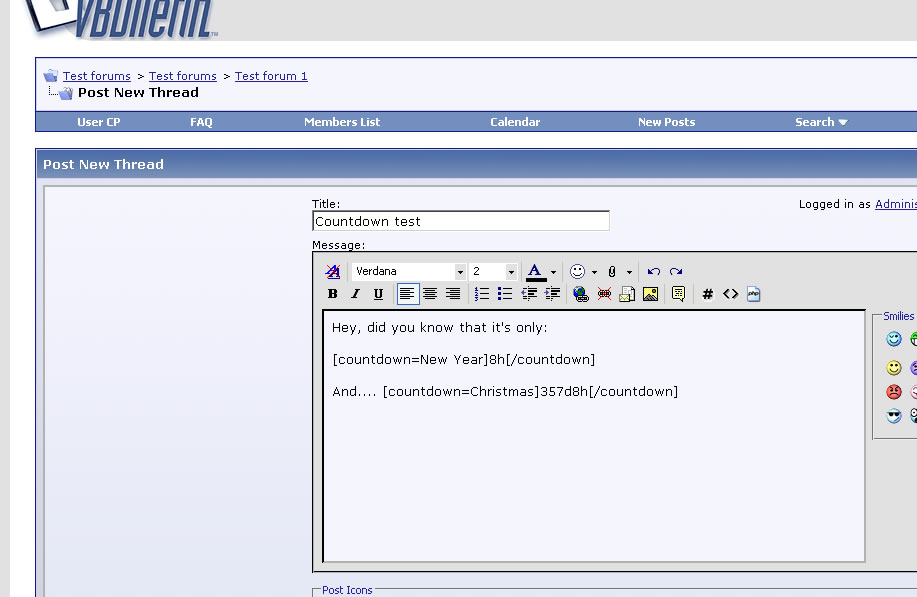Screen dimensions: 917x597
Task: Wrap selection in PHP tags
Action: click(754, 294)
